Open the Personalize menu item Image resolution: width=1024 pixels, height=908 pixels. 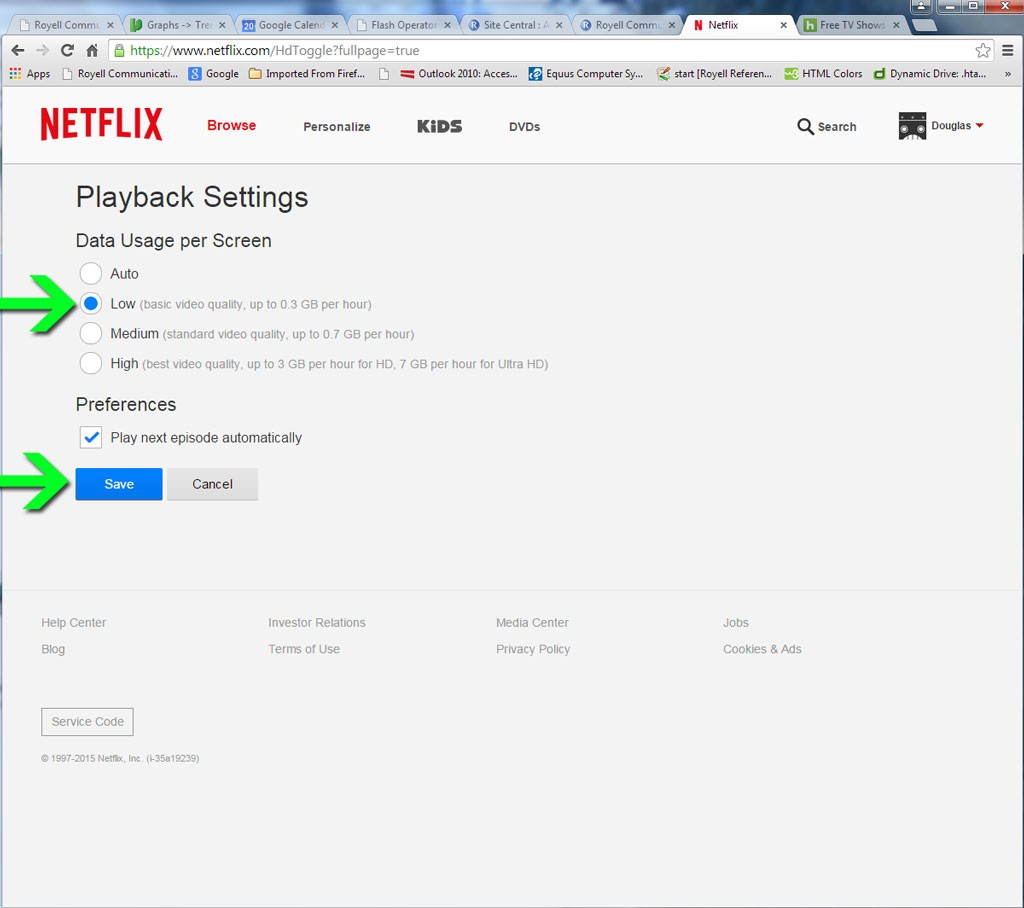(337, 127)
